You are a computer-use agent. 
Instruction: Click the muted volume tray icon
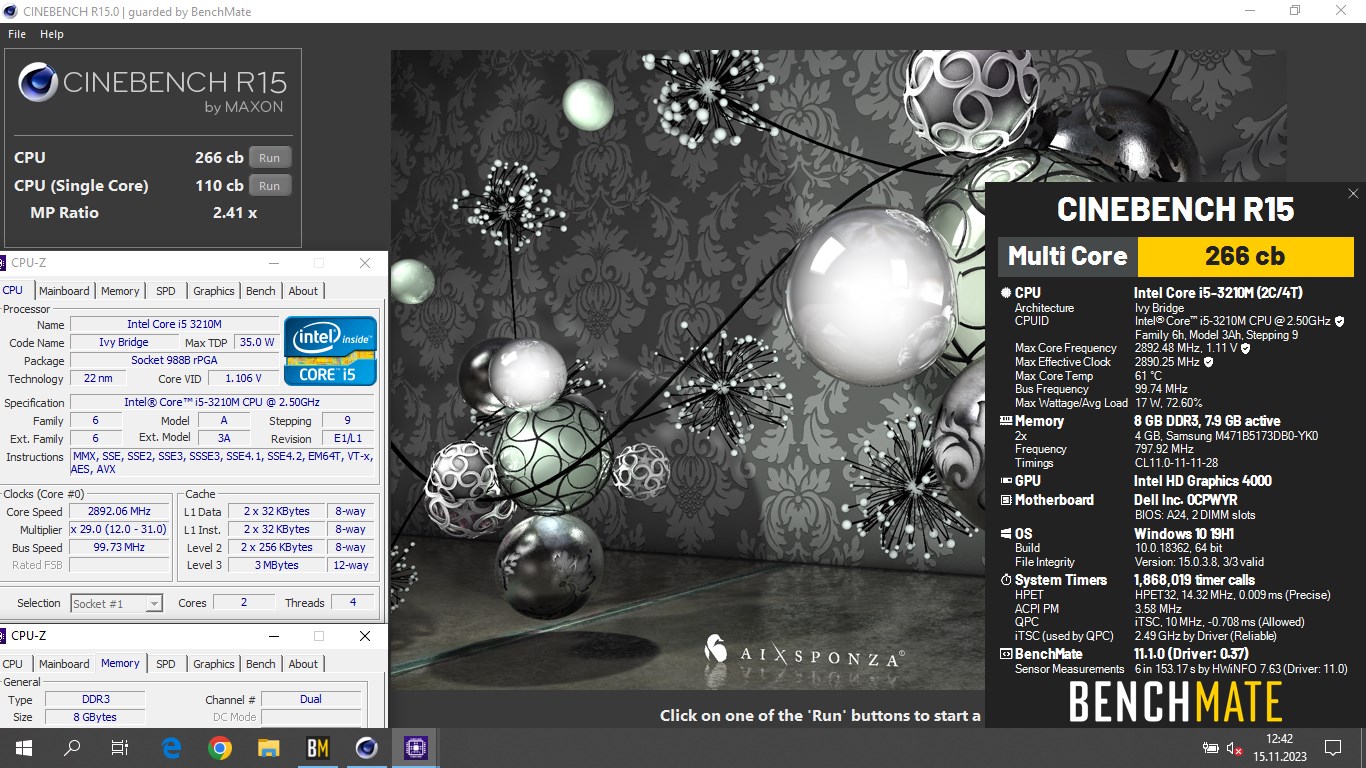point(1235,748)
